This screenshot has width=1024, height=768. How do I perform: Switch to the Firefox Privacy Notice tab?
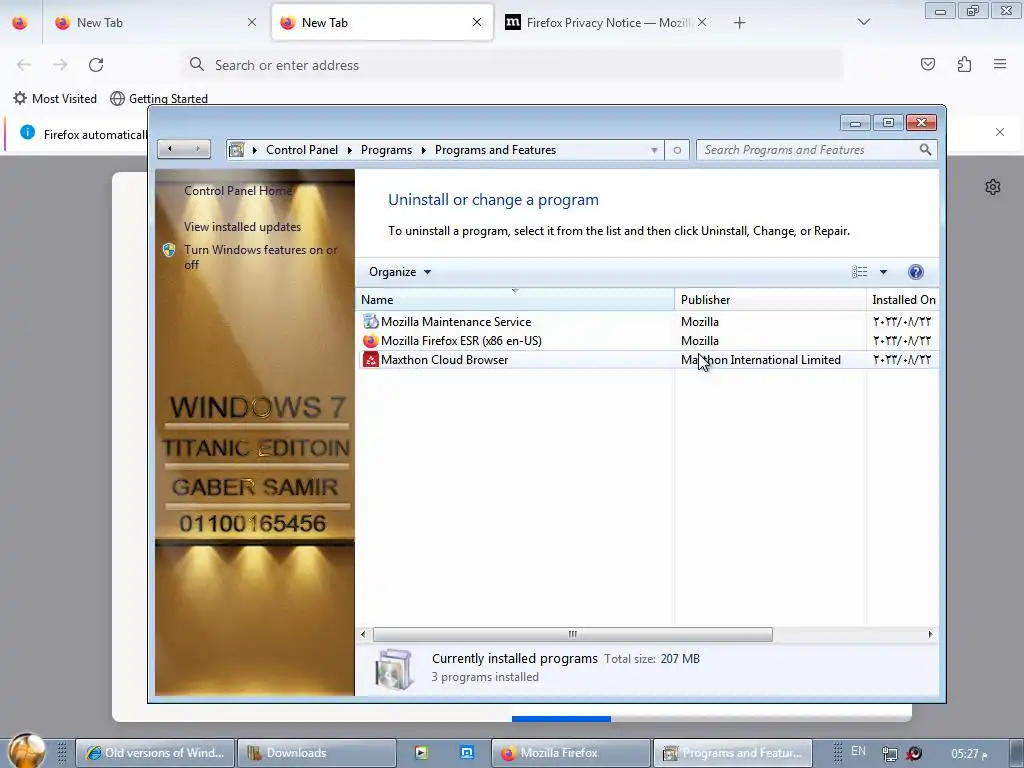(598, 22)
